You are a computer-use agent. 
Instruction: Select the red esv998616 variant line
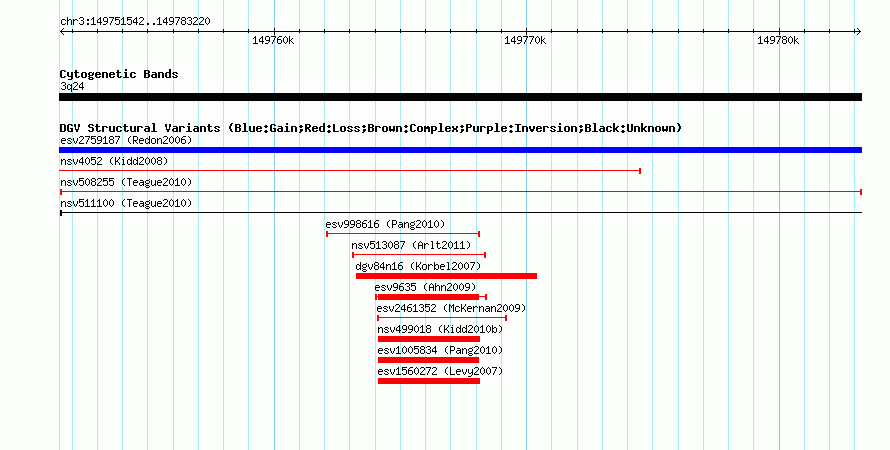(x=403, y=234)
